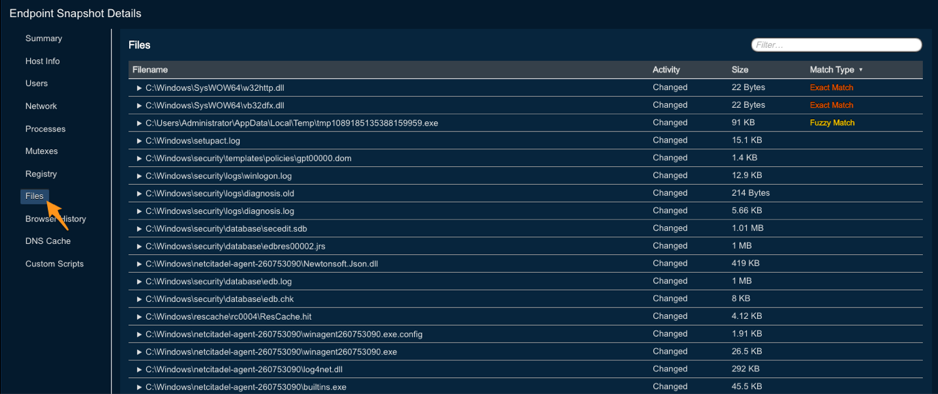Click Changed activity for diagnosis.log row
The image size is (938, 394).
pos(670,212)
